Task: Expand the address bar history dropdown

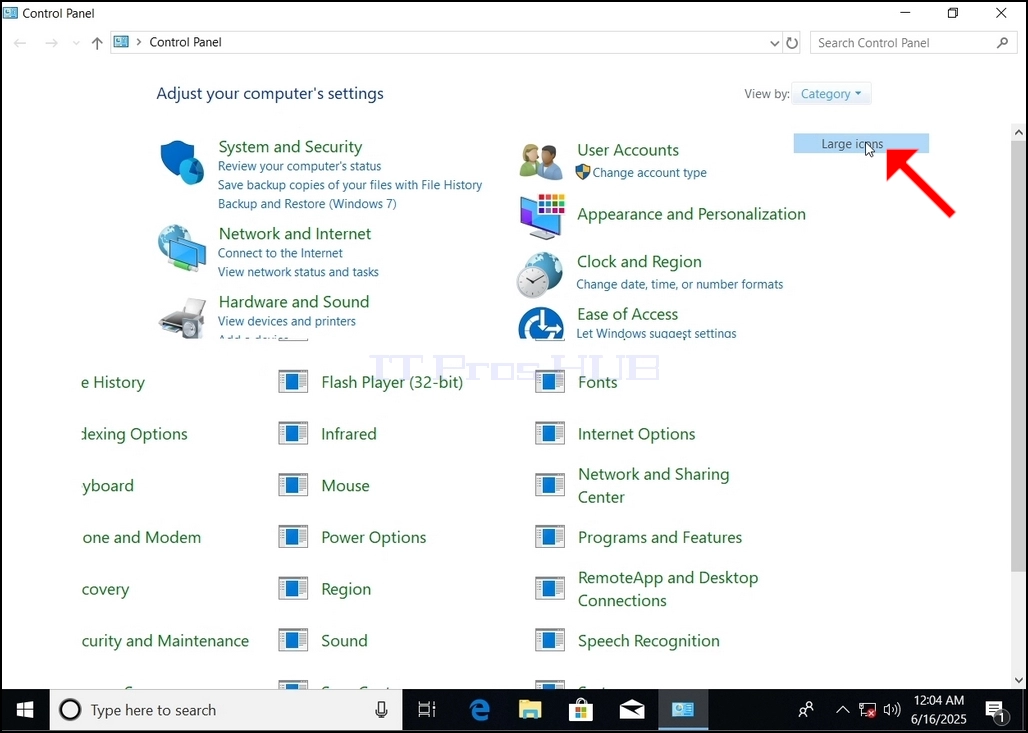Action: coord(774,43)
